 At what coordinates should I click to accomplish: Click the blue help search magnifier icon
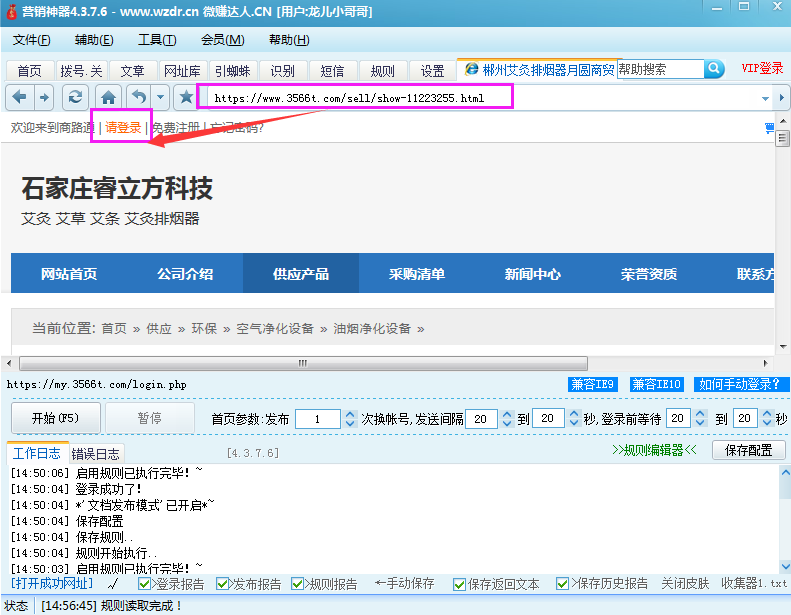coord(714,69)
